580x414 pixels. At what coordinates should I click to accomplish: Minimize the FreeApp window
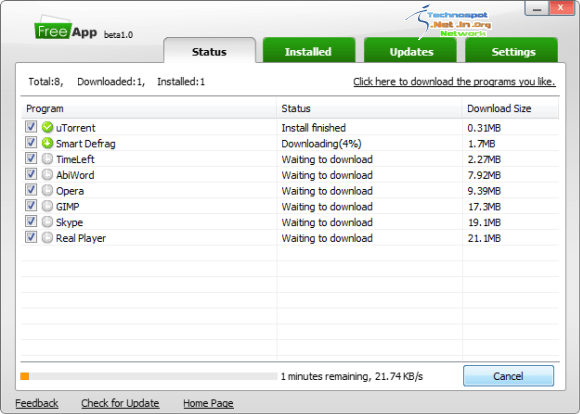tap(537, 8)
